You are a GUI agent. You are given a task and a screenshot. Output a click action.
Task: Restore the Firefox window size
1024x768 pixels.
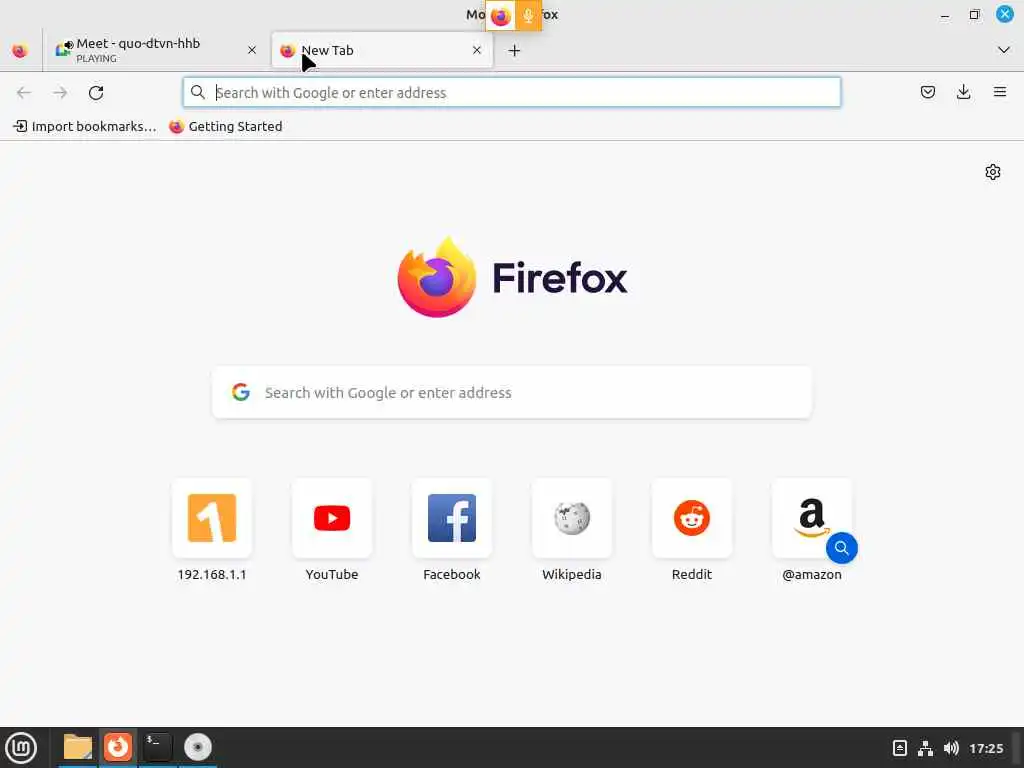(974, 14)
